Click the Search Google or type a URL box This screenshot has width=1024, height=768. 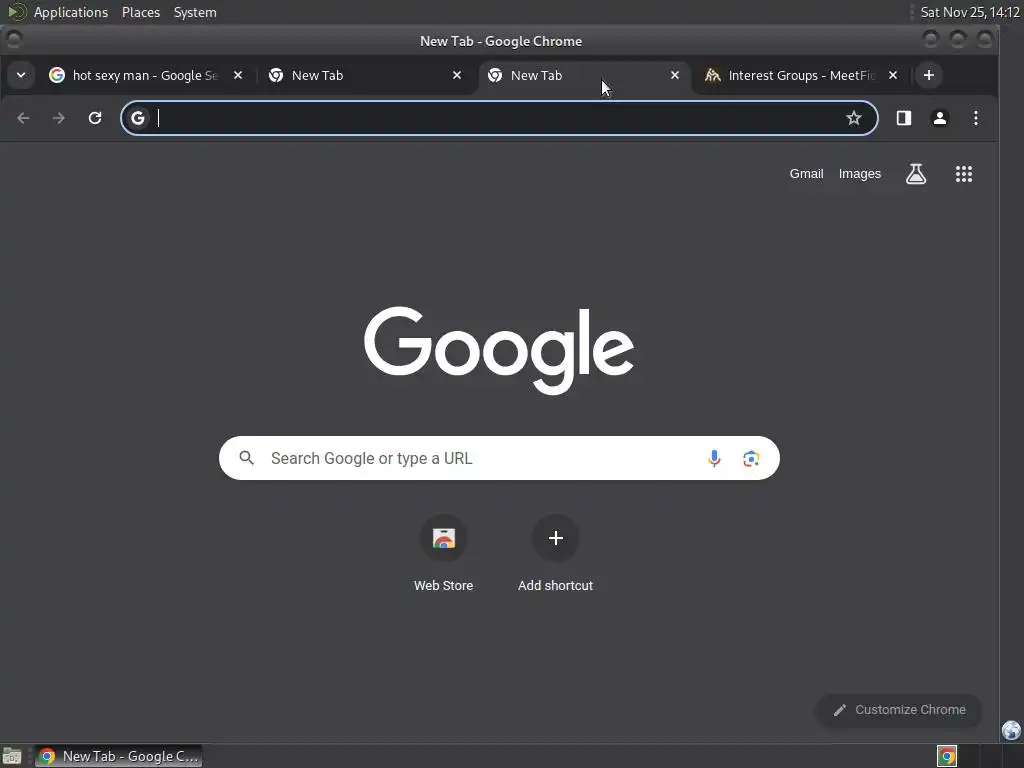click(x=499, y=458)
